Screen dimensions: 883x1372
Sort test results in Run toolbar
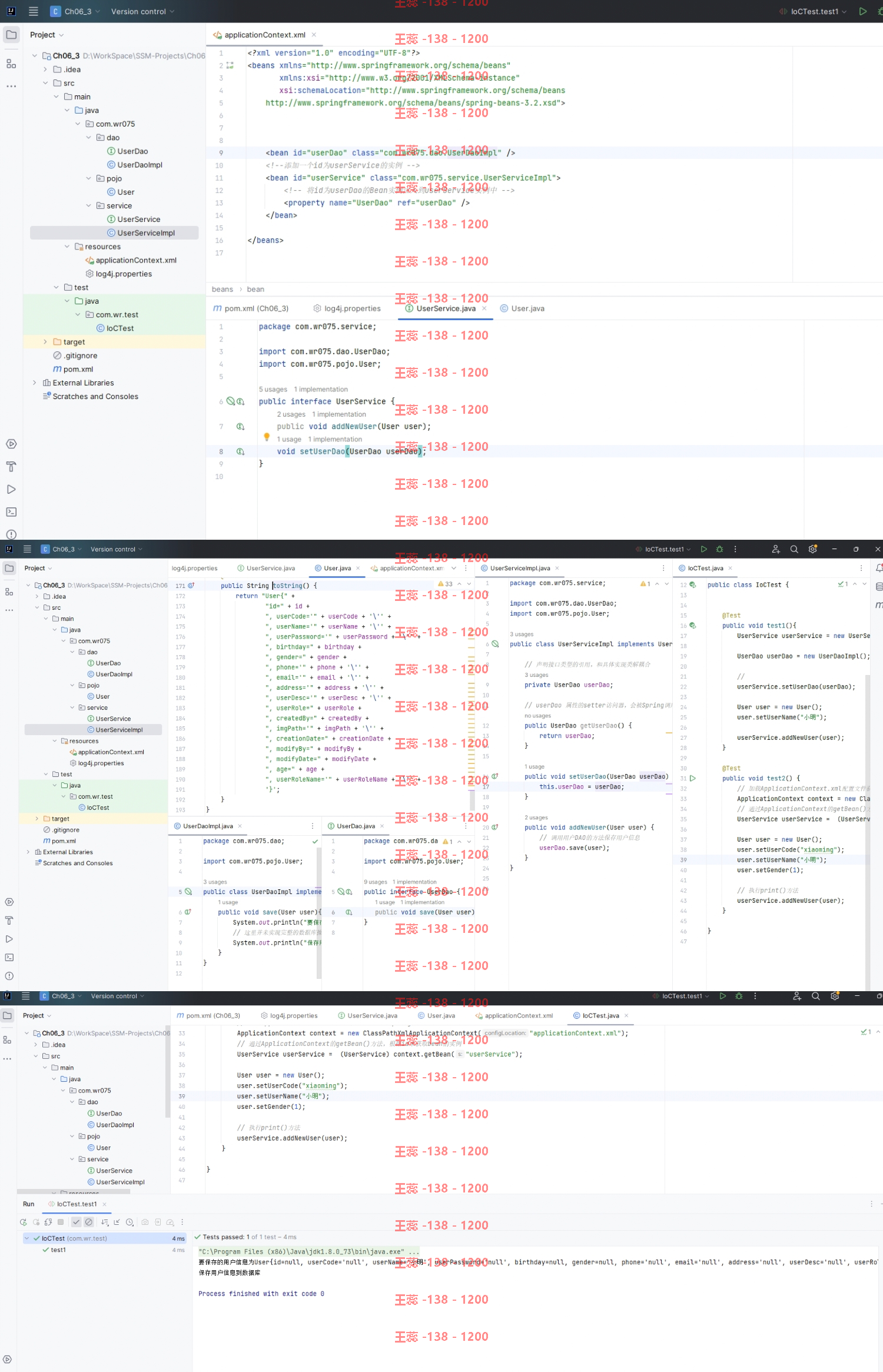[104, 1222]
